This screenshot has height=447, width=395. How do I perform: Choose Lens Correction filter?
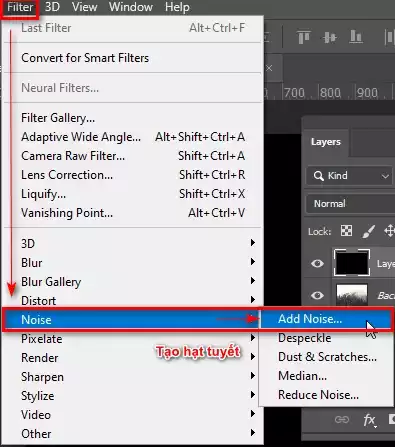pyautogui.click(x=133, y=175)
